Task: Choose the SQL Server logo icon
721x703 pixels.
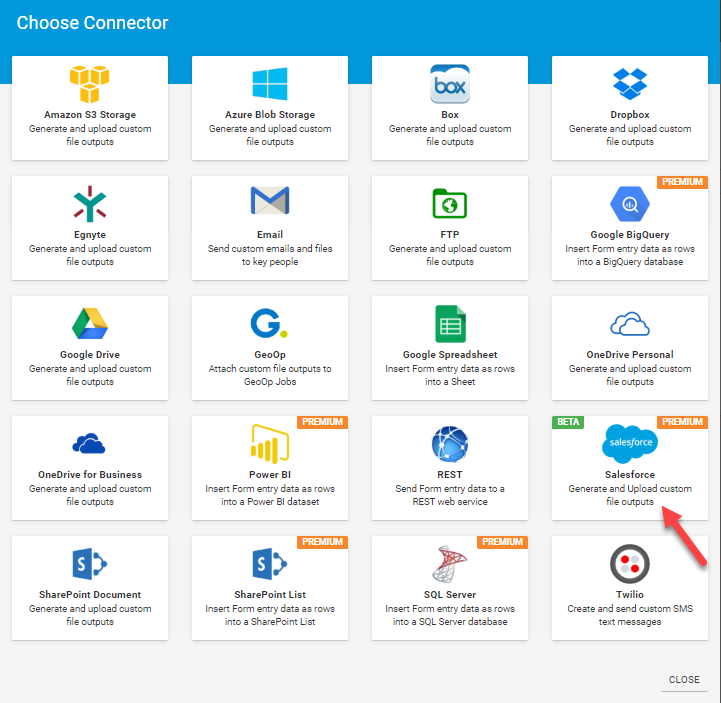Action: [450, 564]
